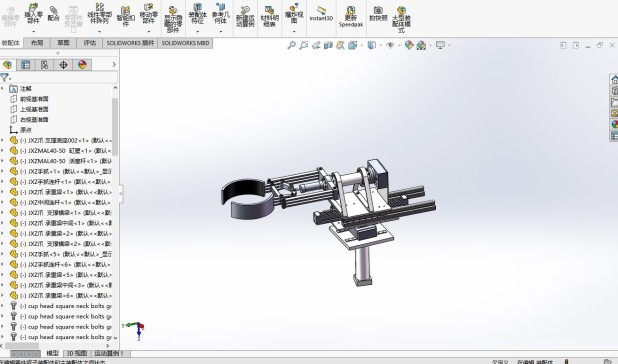This screenshot has width=618, height=364.
Task: Take a Snapshot (拍快照) camera tool
Action: point(378,14)
